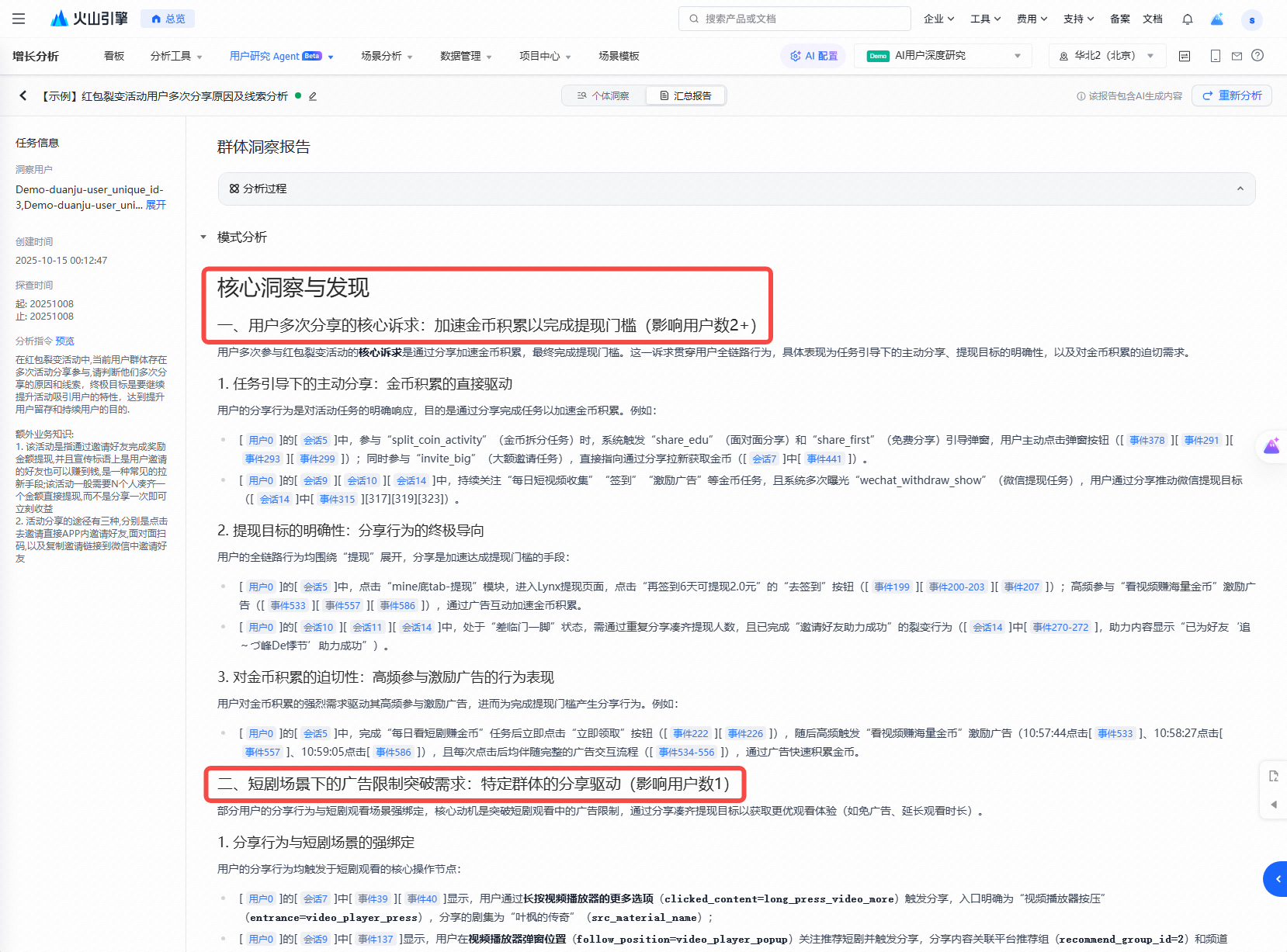The image size is (1287, 952).
Task: Open the 费用 dropdown menu
Action: 1032,19
